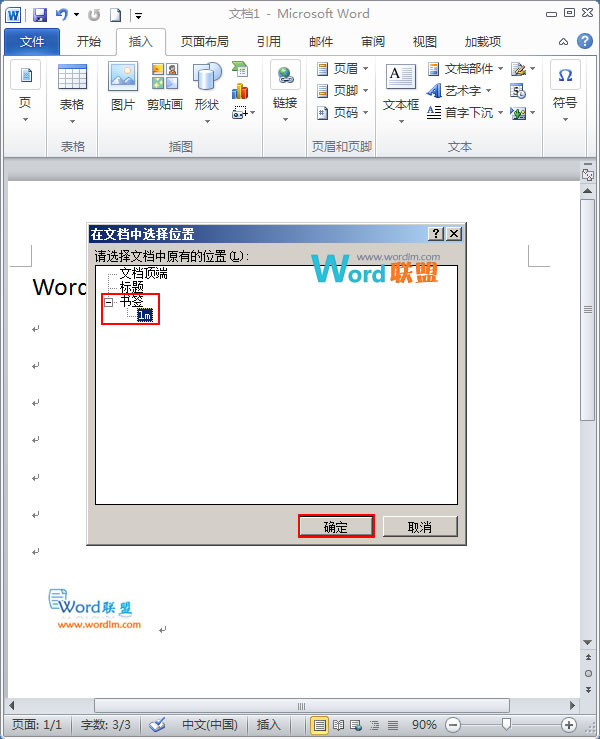The height and width of the screenshot is (739, 600).
Task: Open the 文件 File tab
Action: click(x=32, y=42)
